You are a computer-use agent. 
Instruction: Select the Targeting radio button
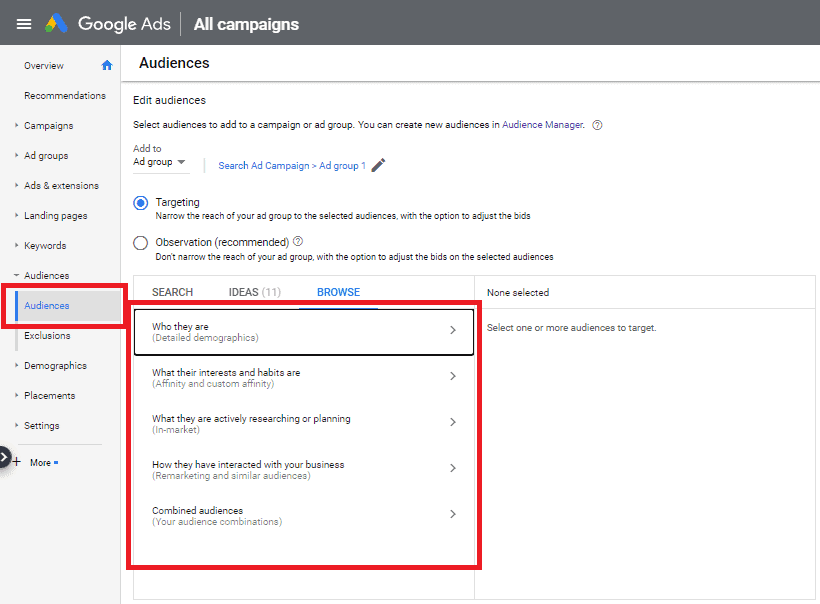pos(141,203)
